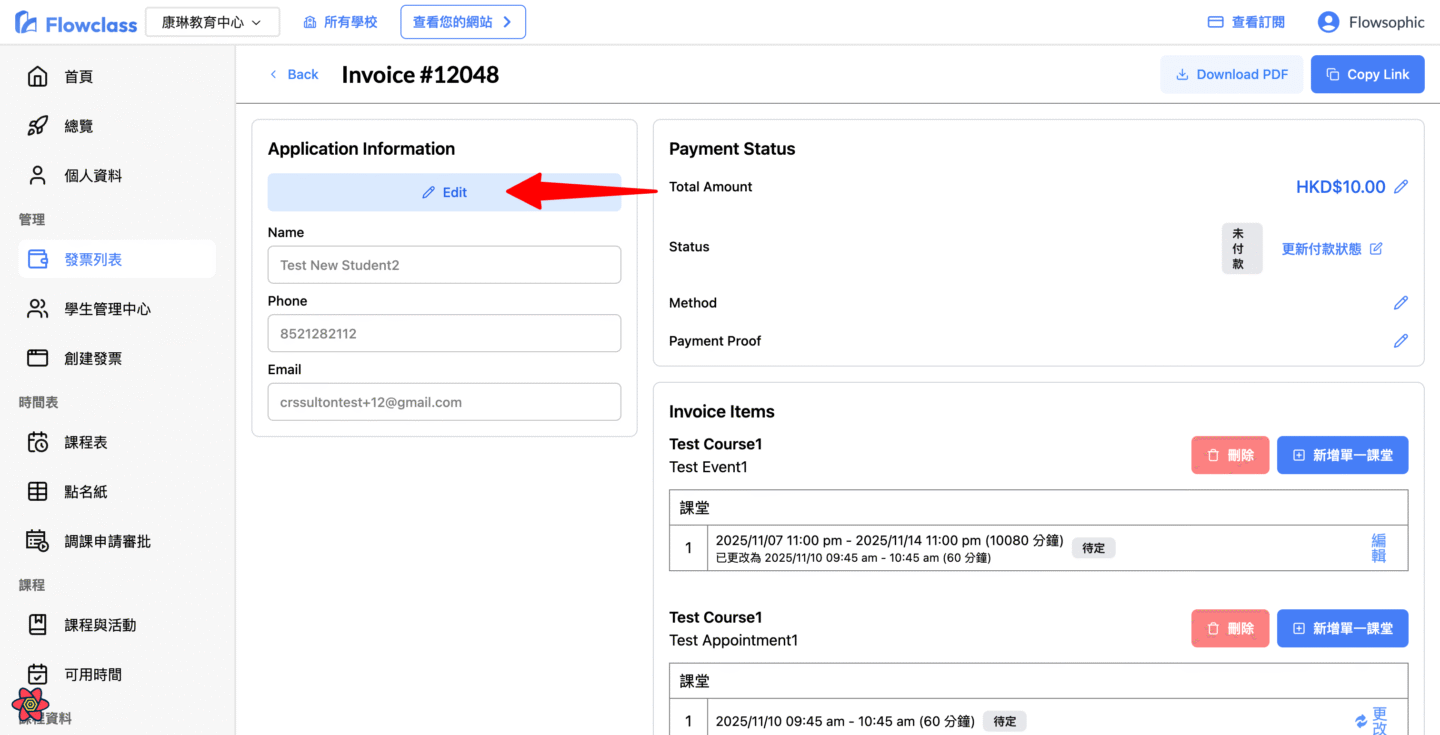1440x735 pixels.
Task: Click the edit pencil for Method
Action: click(1401, 303)
